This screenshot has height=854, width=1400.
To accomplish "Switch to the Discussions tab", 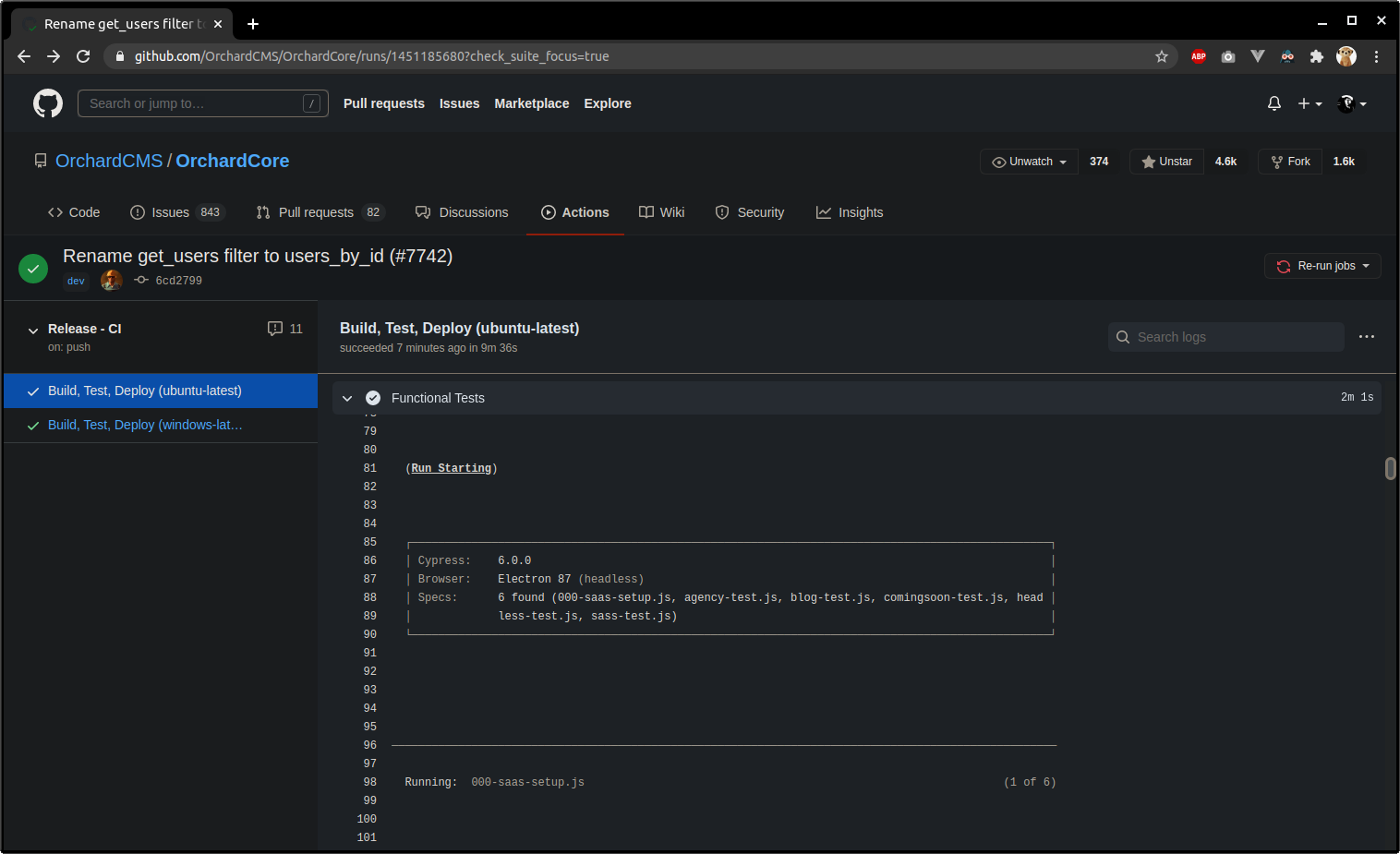I will tap(462, 212).
